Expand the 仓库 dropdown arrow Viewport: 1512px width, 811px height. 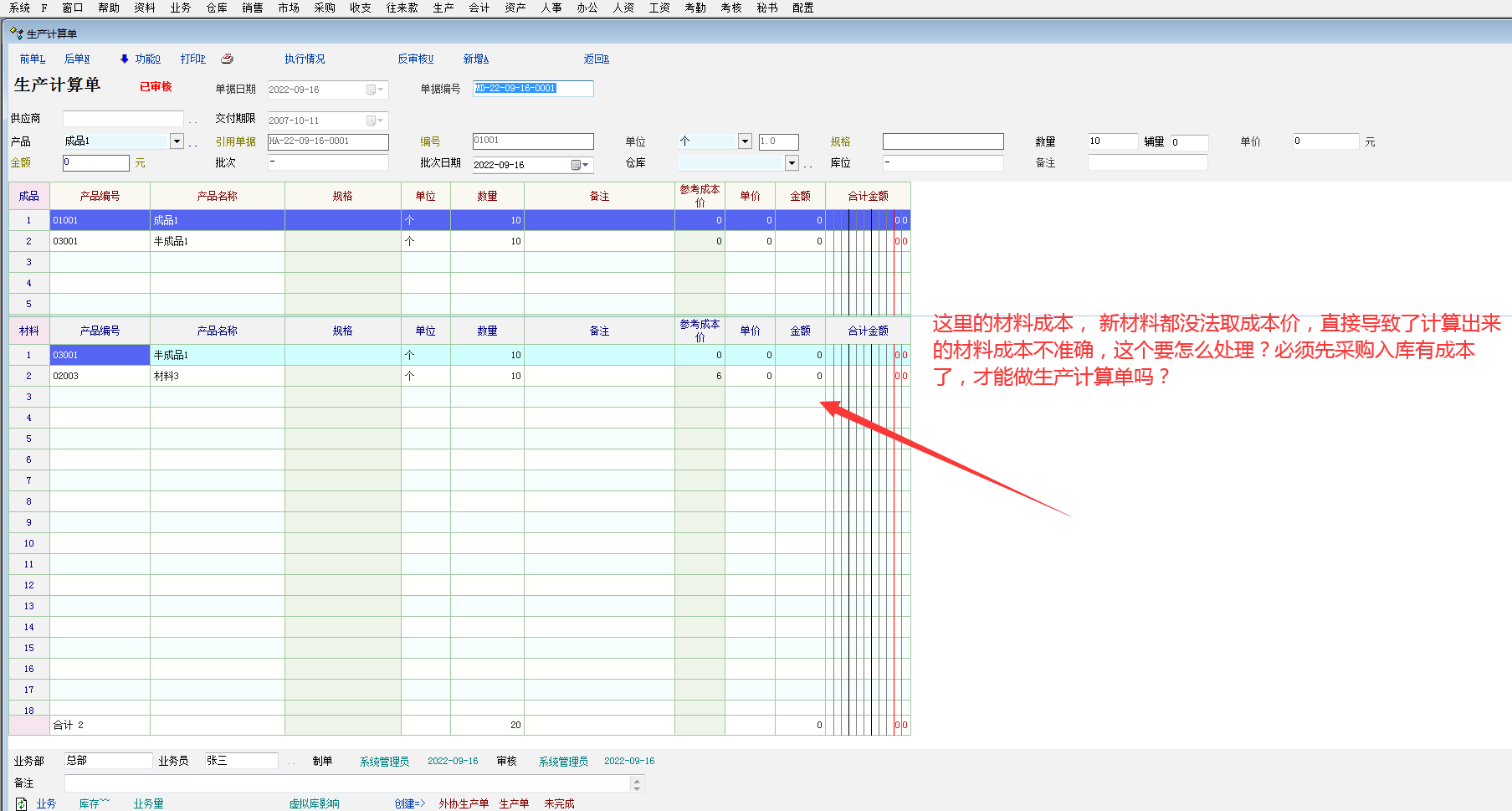(x=792, y=163)
